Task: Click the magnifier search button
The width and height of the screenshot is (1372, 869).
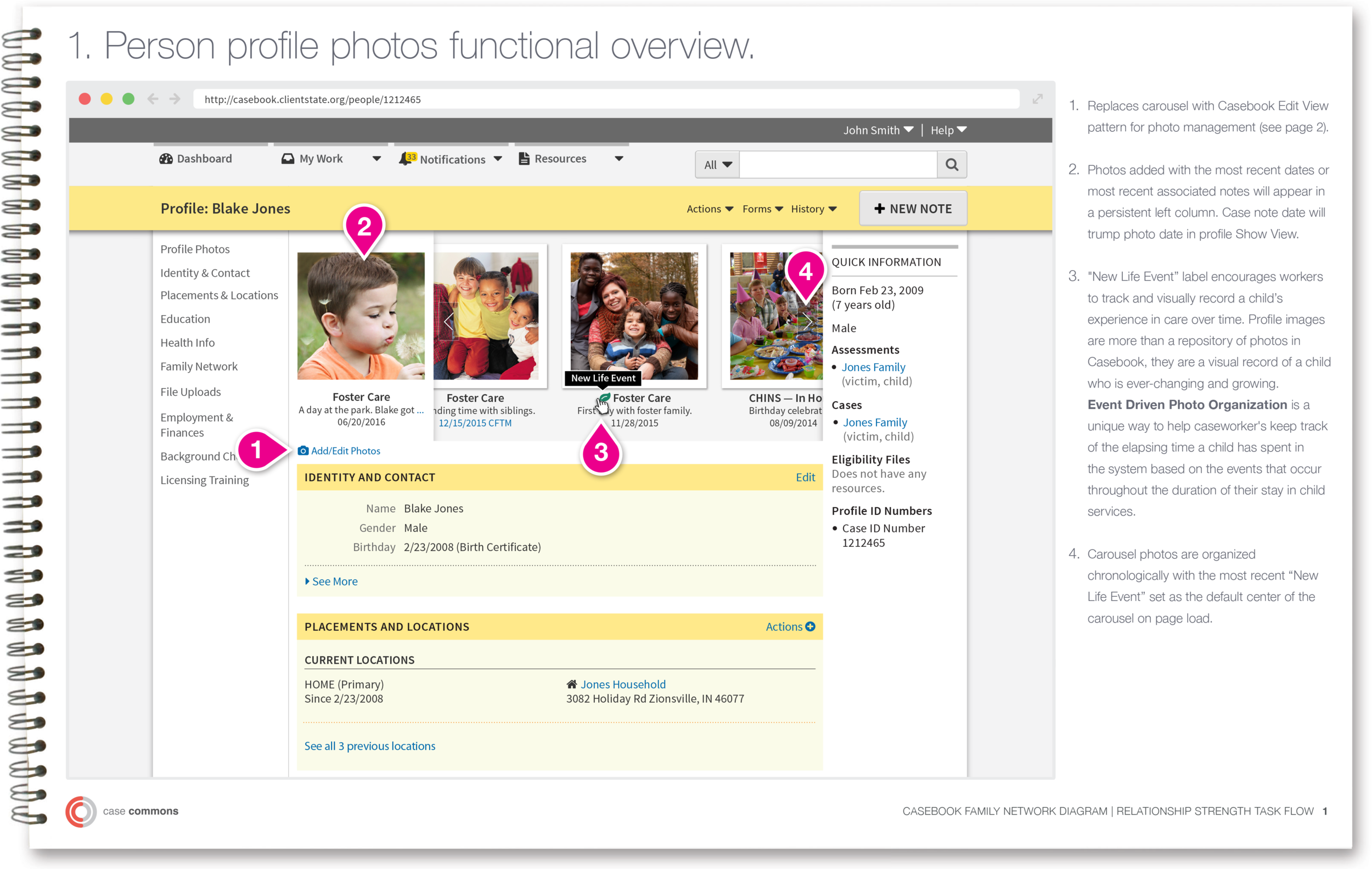Action: pos(951,165)
